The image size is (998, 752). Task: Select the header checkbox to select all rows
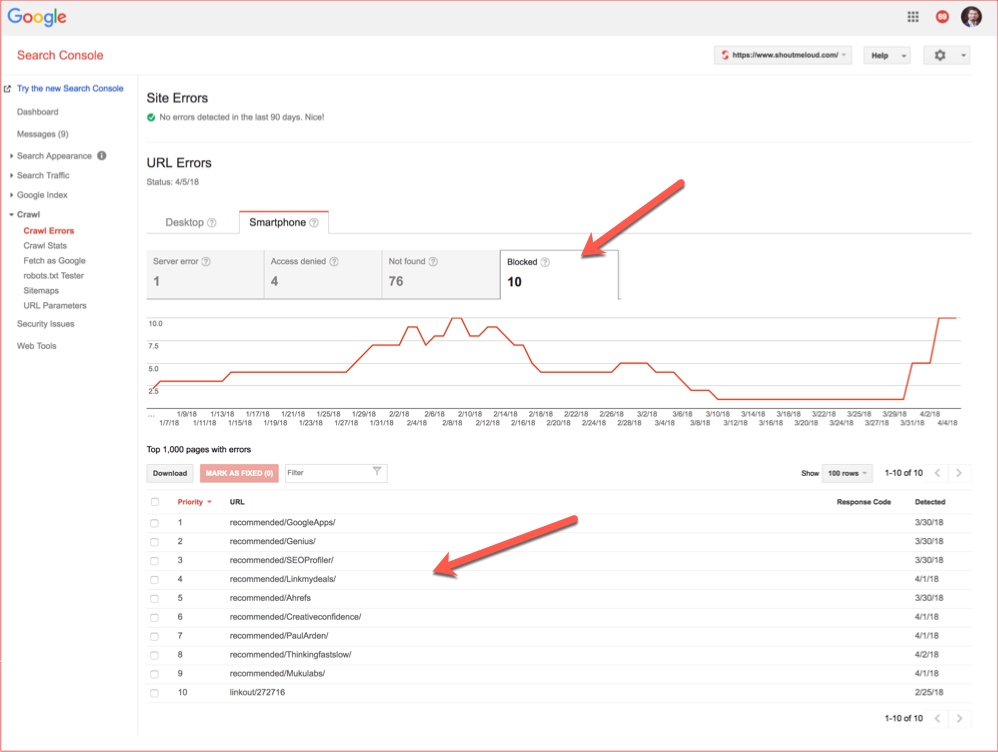click(x=155, y=502)
